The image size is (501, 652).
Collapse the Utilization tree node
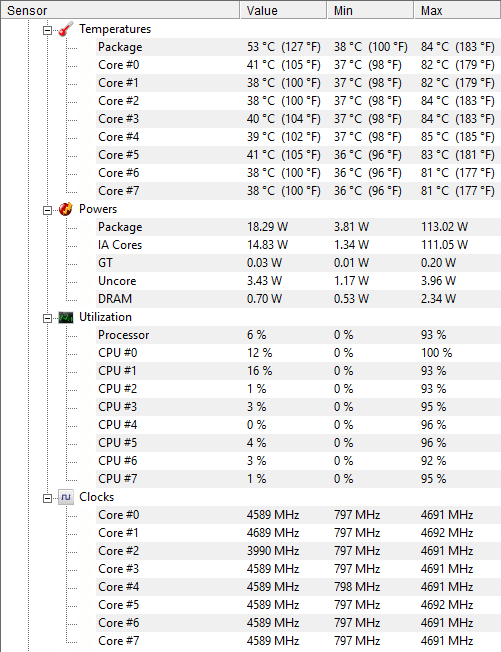pos(47,319)
